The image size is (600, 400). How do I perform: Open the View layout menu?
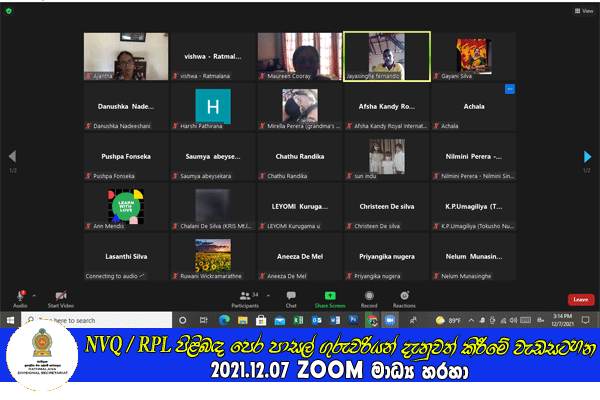pos(584,11)
